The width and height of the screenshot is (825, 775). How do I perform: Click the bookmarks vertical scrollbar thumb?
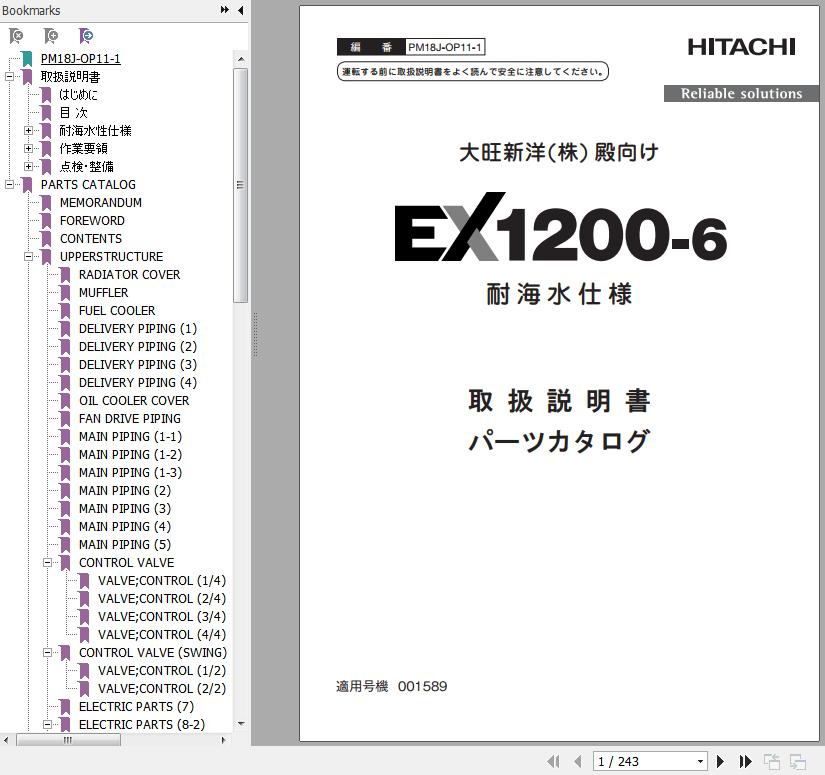pos(240,185)
